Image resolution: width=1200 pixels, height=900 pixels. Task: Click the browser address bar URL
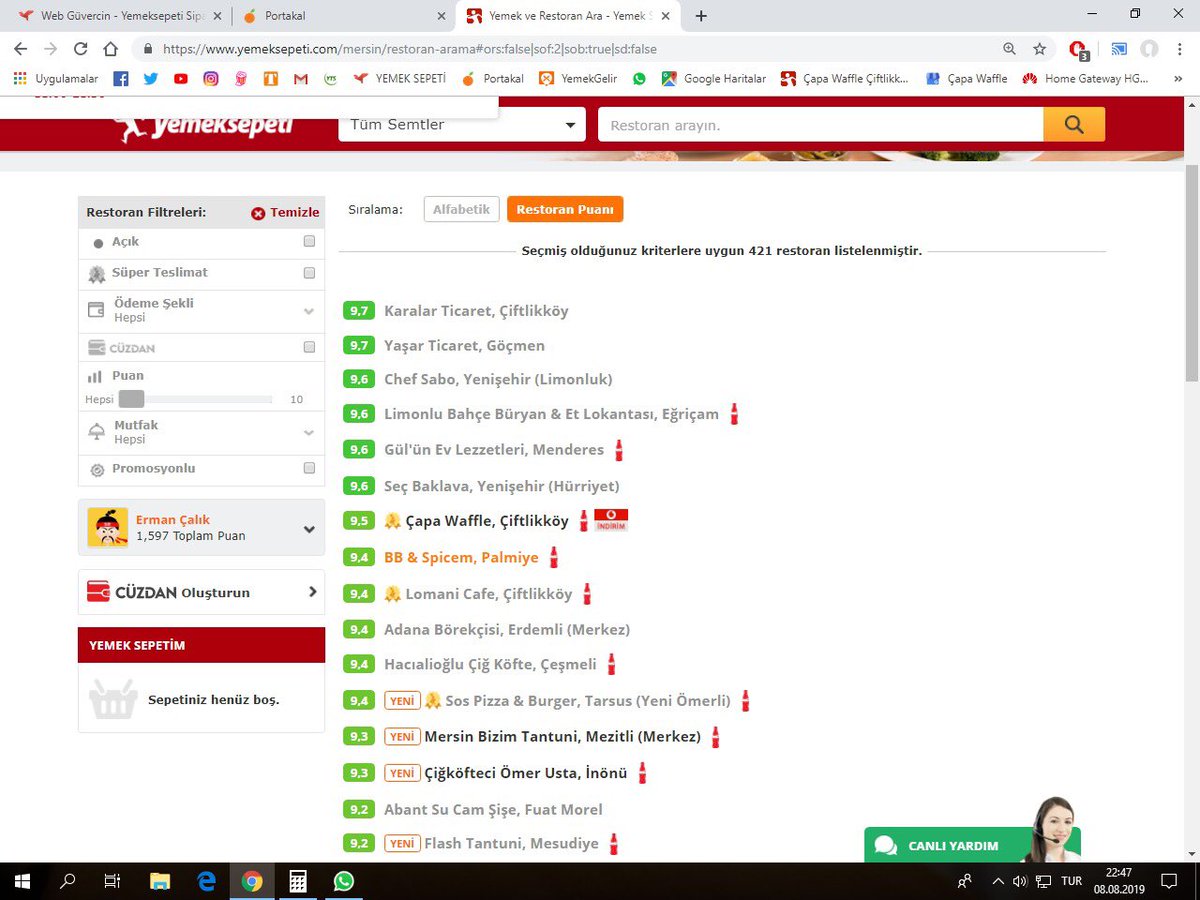coord(410,48)
